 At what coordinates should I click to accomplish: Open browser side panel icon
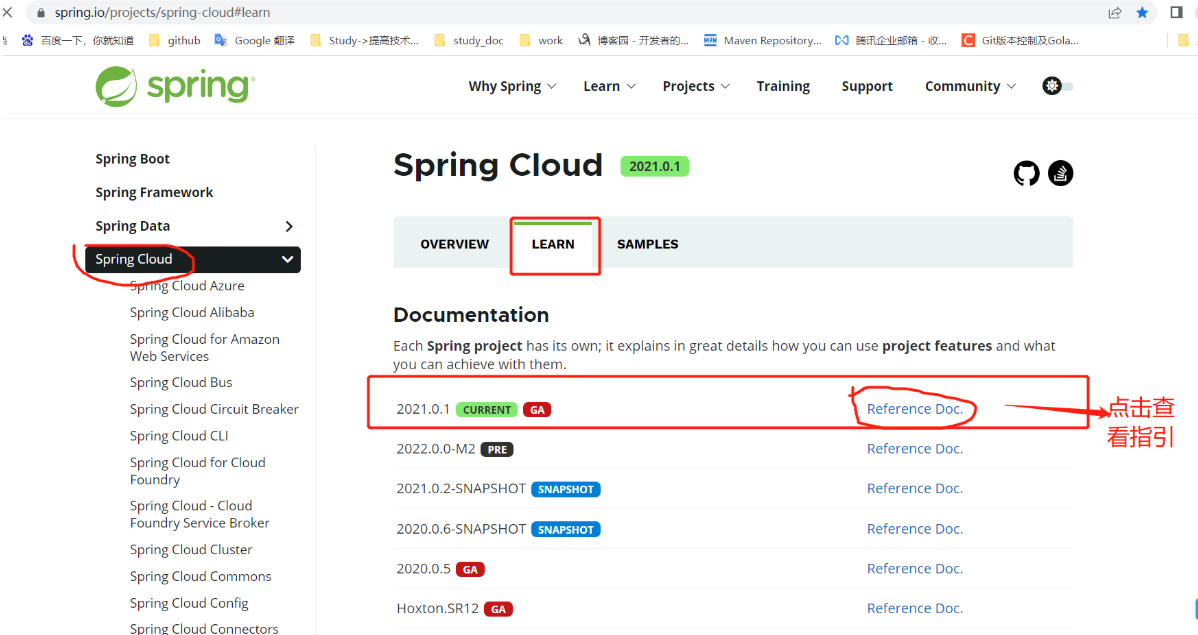1177,12
